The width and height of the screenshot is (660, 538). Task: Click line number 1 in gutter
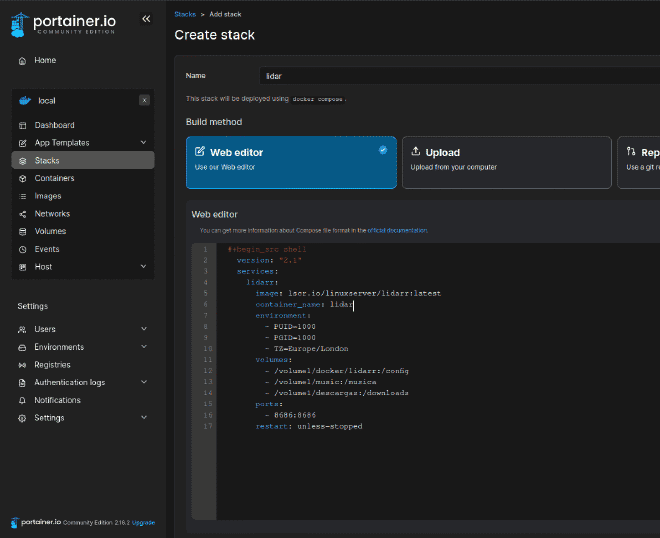pos(205,250)
